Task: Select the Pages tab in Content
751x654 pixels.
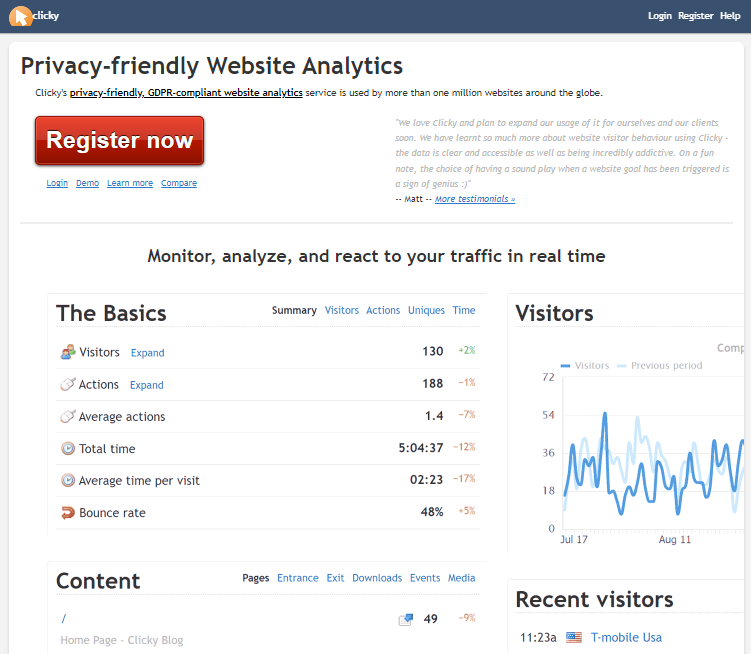Action: pos(255,578)
